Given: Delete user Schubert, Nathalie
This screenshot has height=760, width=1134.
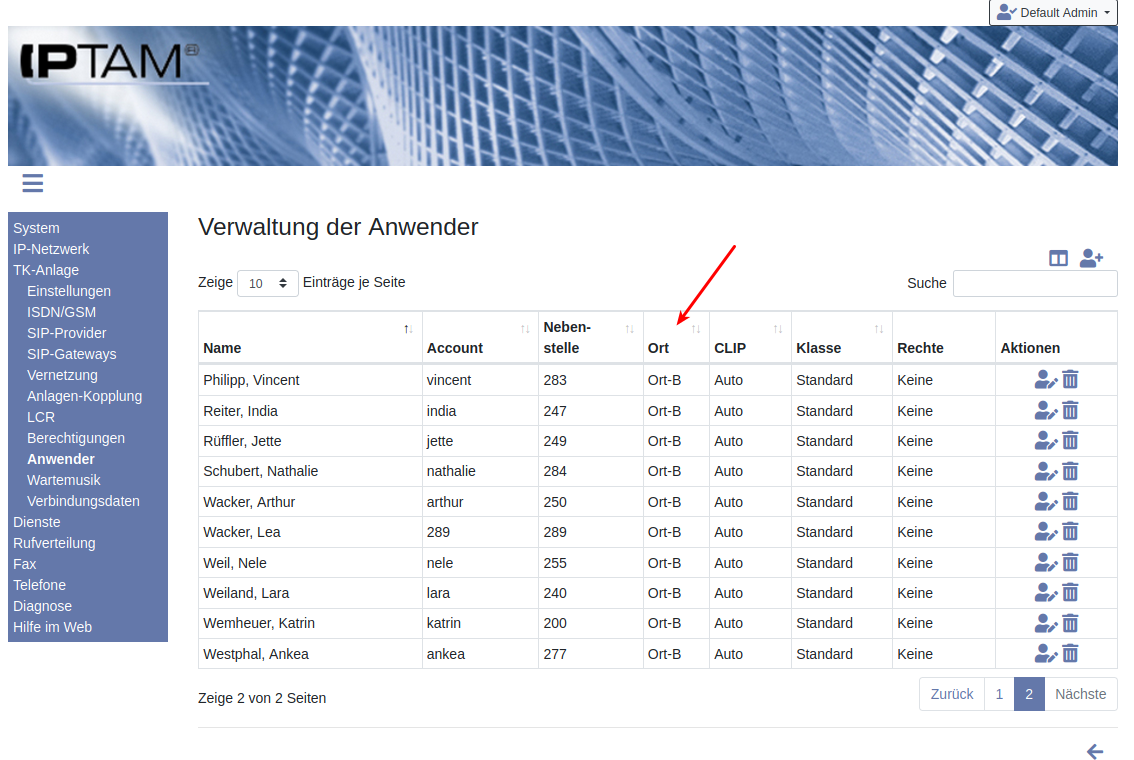Looking at the screenshot, I should [1070, 471].
